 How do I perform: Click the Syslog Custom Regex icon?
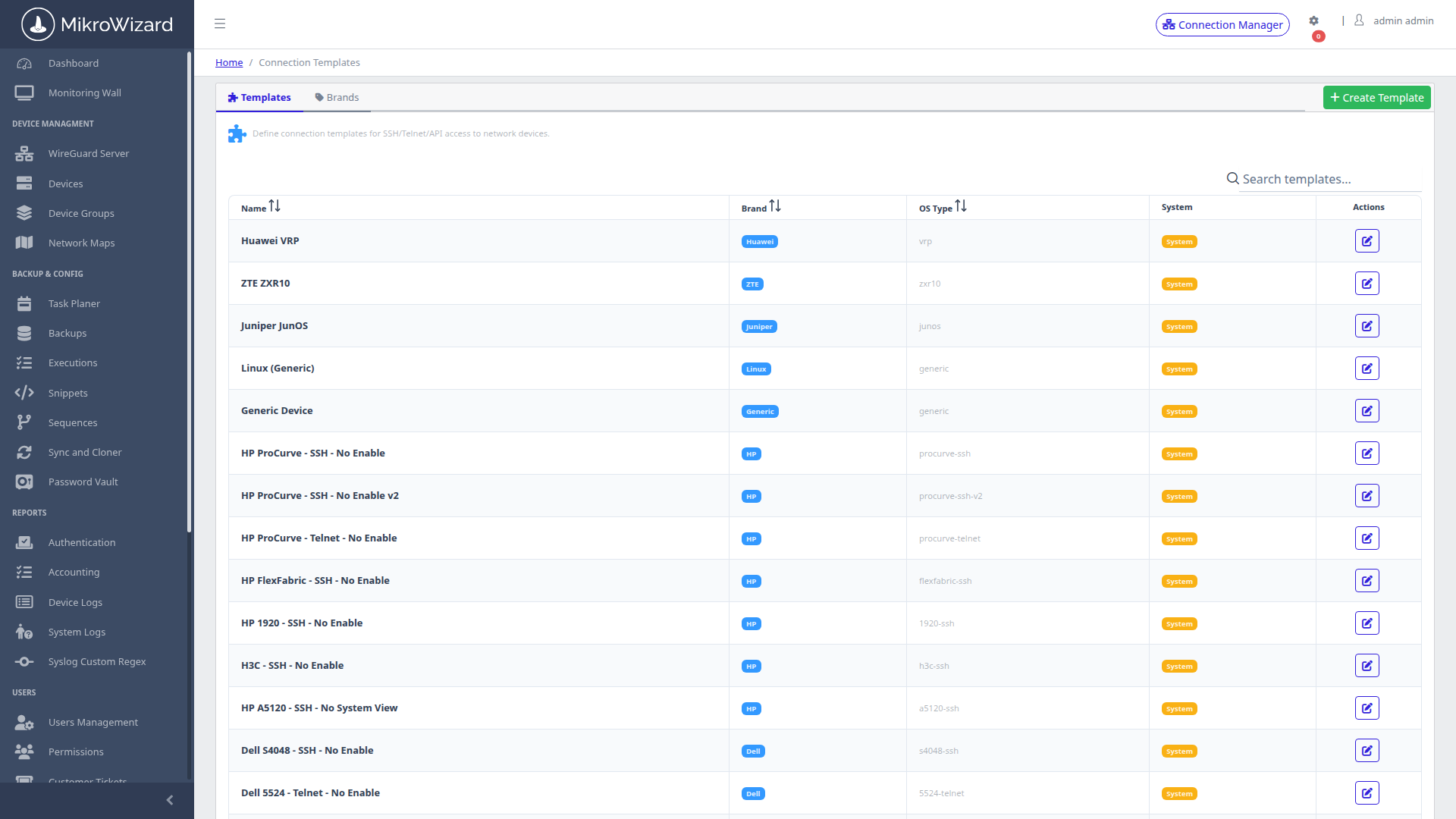(24, 661)
